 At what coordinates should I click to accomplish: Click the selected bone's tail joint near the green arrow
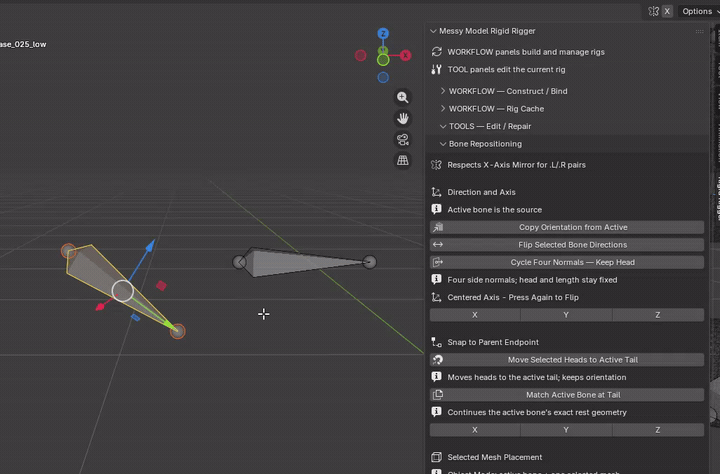[178, 331]
